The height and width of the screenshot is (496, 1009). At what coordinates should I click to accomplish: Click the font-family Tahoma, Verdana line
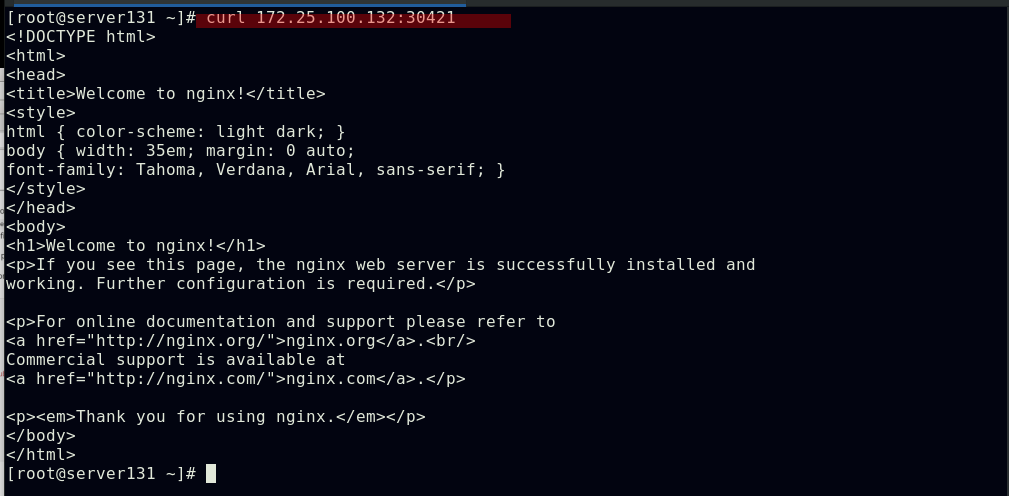[255, 170]
